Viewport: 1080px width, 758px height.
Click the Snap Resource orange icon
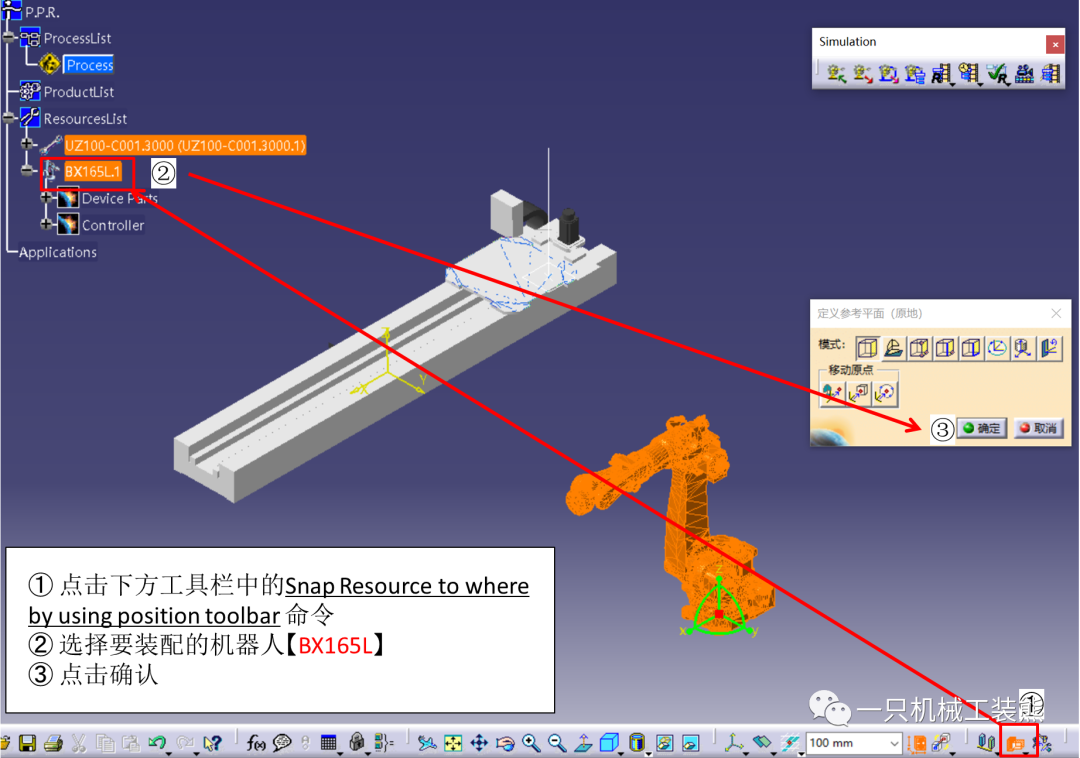pyautogui.click(x=1015, y=743)
